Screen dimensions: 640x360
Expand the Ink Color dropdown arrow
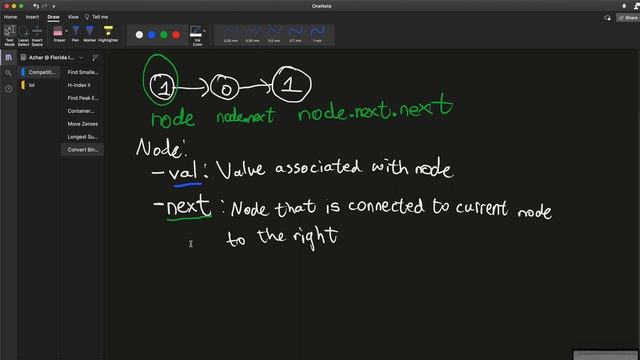pyautogui.click(x=204, y=31)
